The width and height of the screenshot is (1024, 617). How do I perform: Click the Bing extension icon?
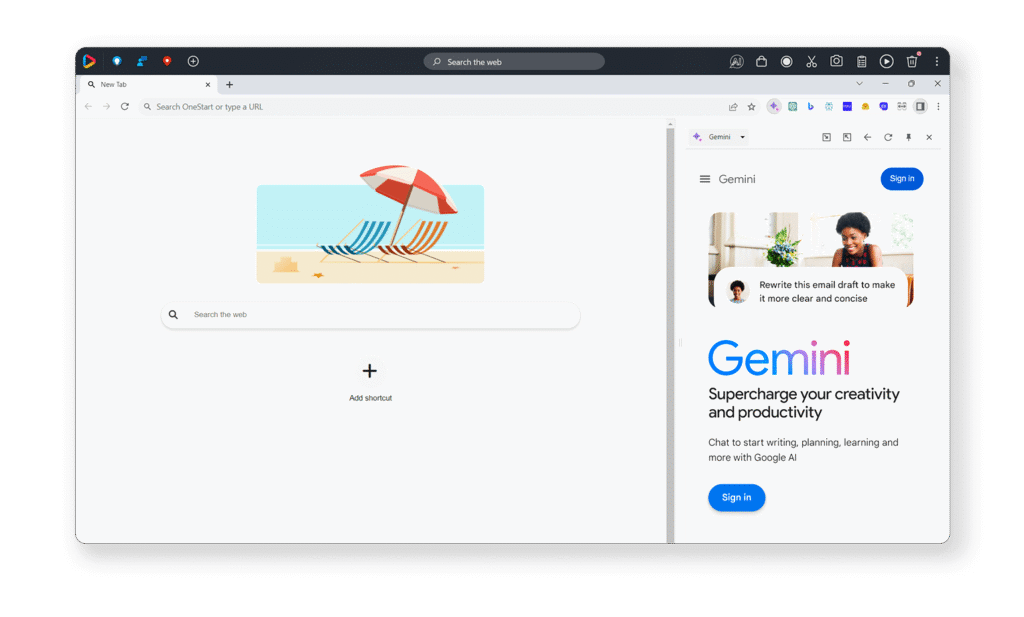[810, 107]
